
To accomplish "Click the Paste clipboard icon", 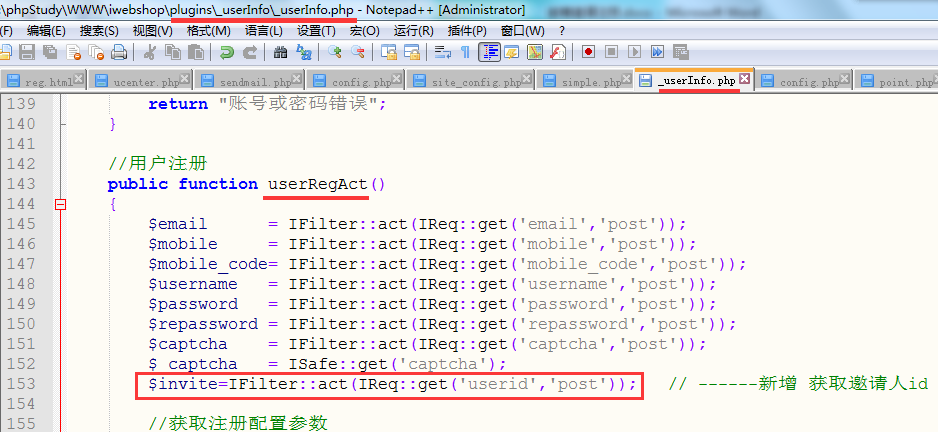I will (196, 52).
